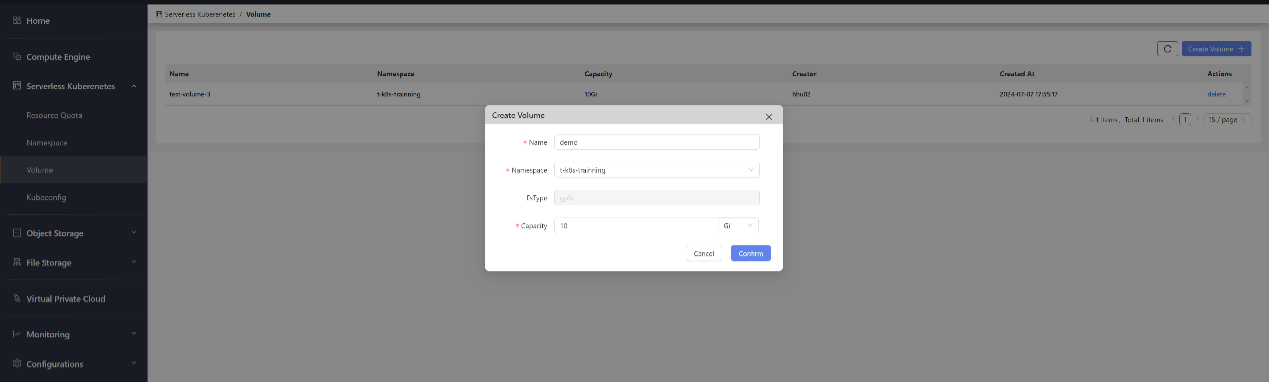Viewport: 1274px width, 385px height.
Task: Click the previous page arrow
Action: click(1173, 119)
